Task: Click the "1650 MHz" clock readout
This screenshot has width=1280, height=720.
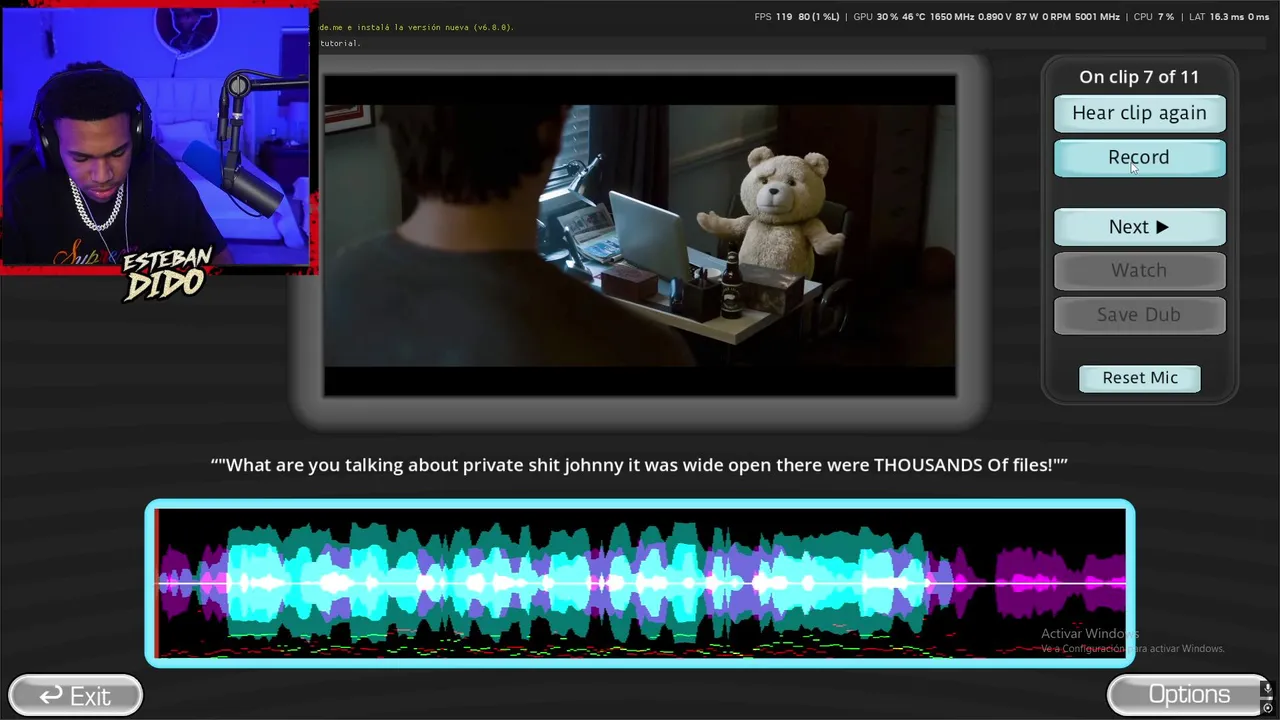Action: (950, 17)
